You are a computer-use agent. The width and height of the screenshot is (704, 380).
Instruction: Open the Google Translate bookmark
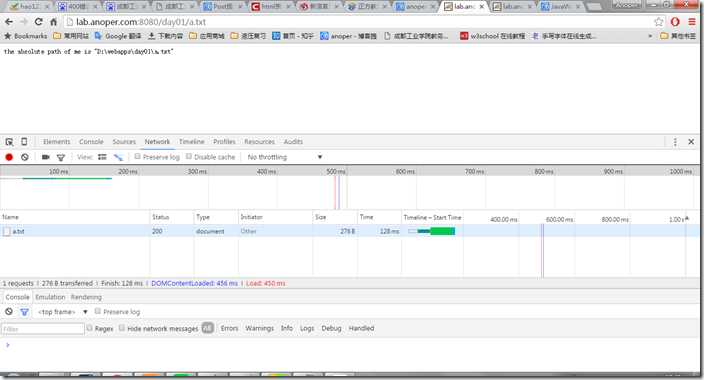118,36
